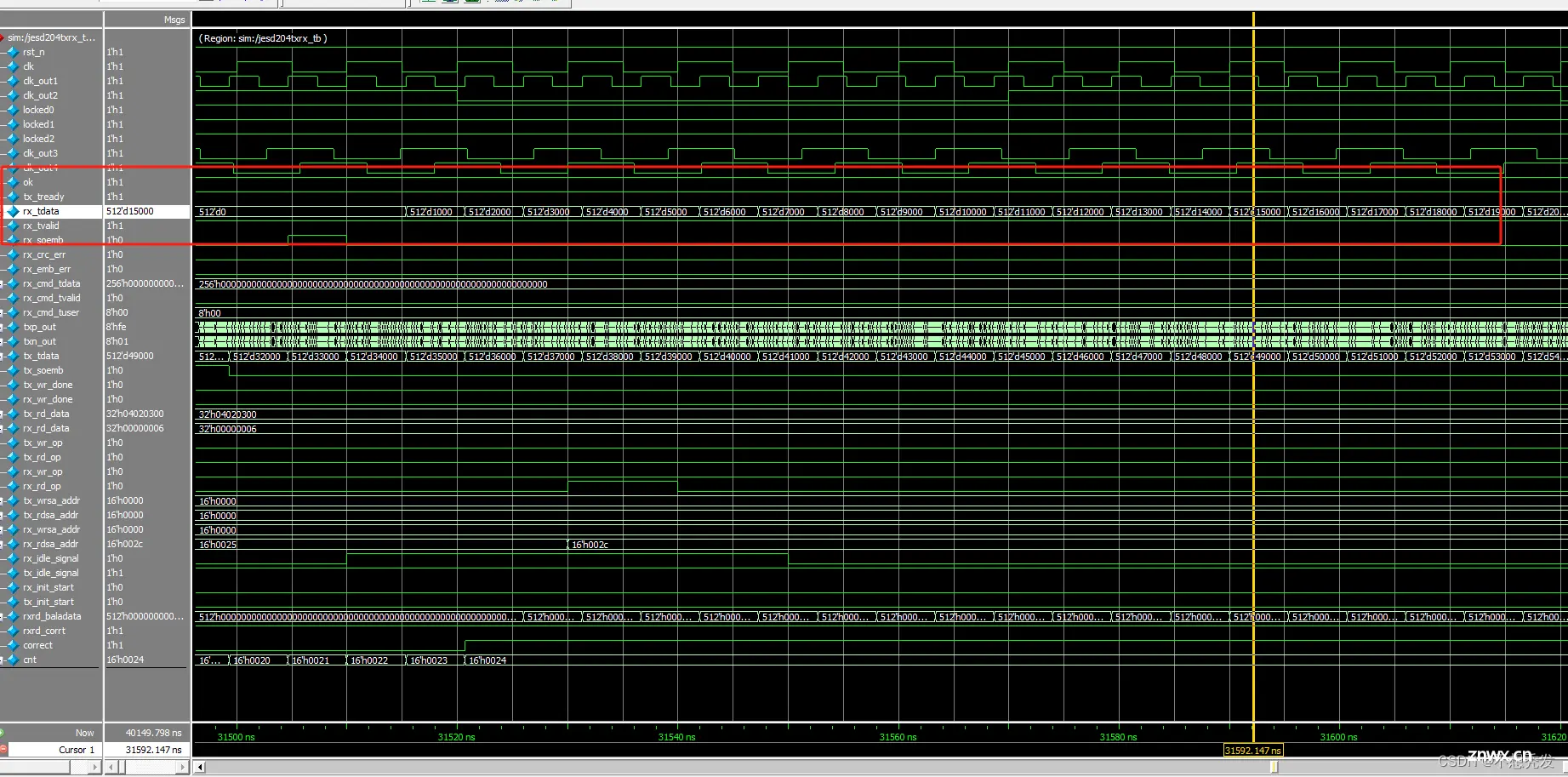Select the rx_wrsa_addr signal name
1568x777 pixels.
(x=51, y=529)
